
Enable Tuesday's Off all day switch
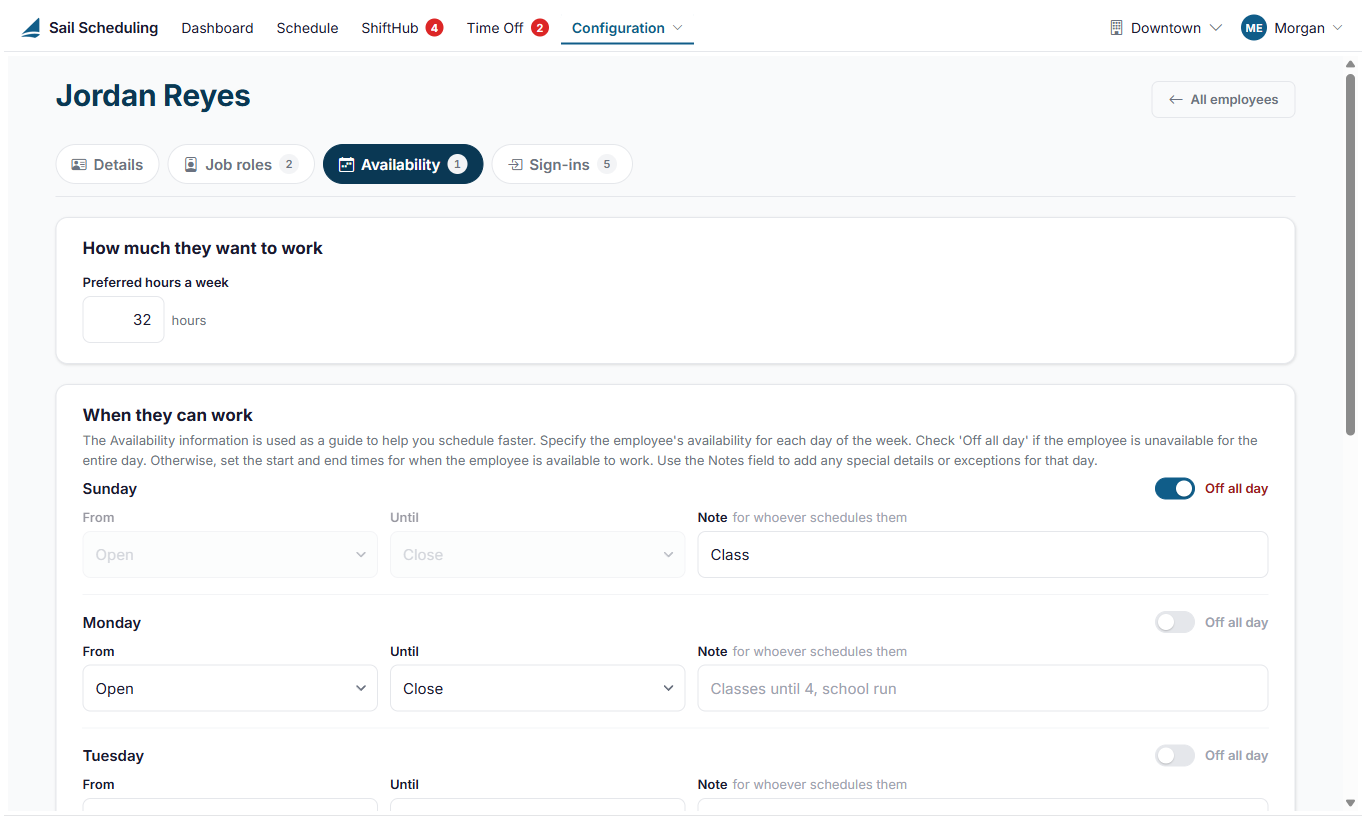pos(1175,756)
